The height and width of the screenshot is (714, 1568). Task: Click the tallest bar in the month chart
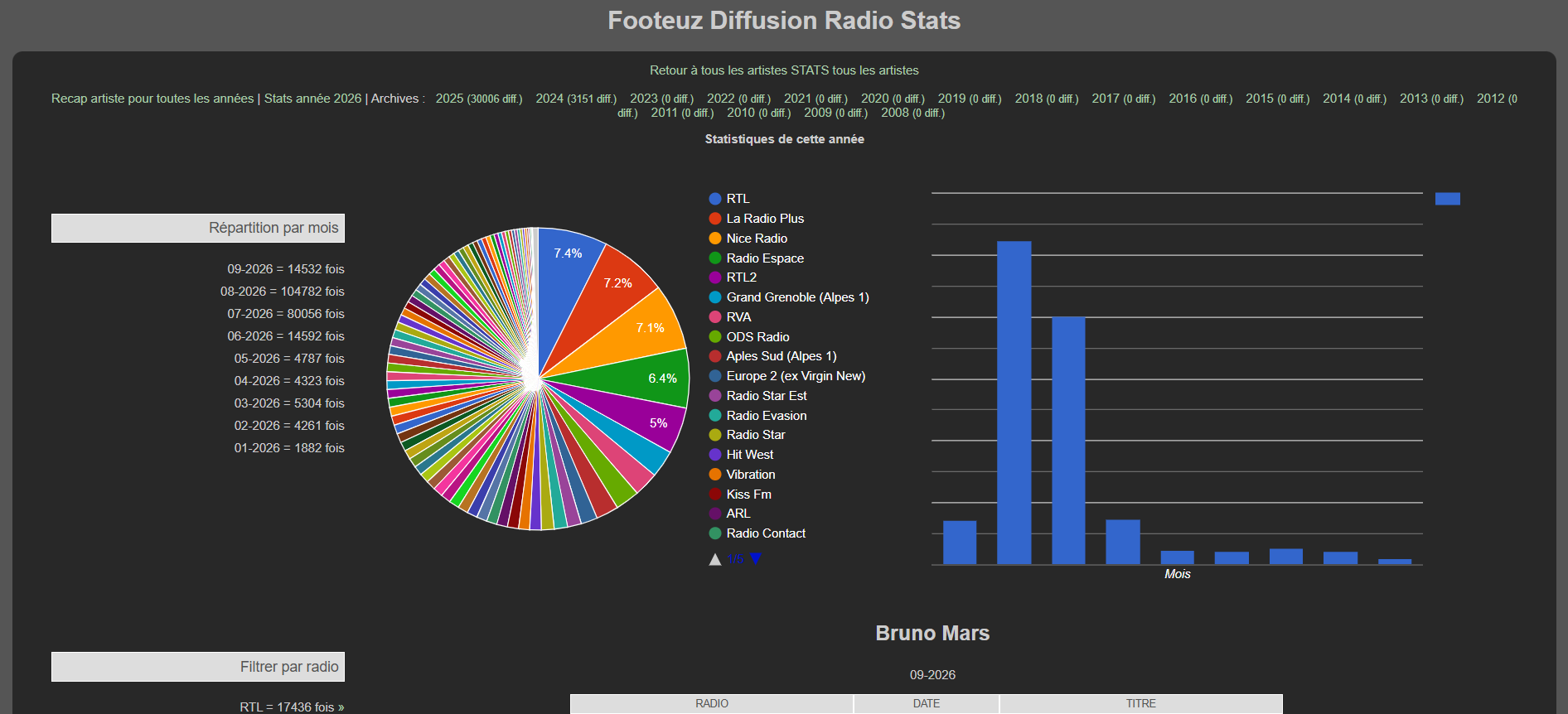click(1014, 403)
